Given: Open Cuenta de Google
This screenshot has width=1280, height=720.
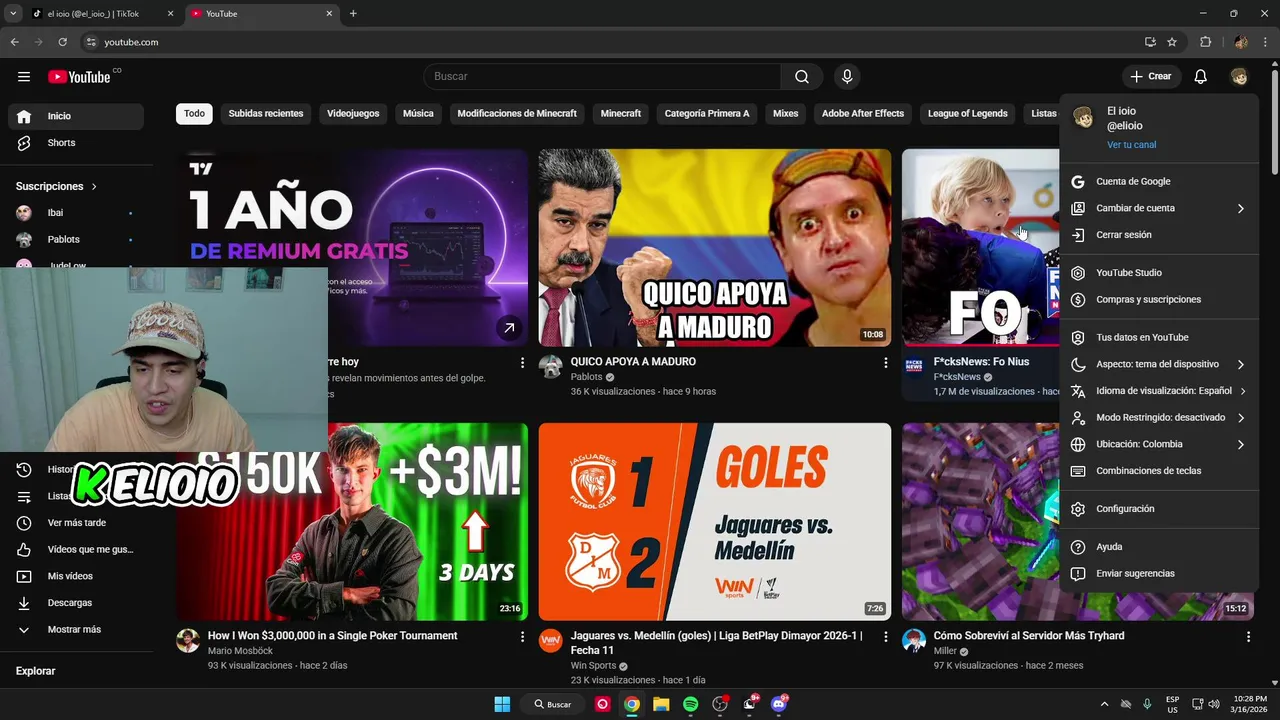Looking at the screenshot, I should coord(1159,182).
